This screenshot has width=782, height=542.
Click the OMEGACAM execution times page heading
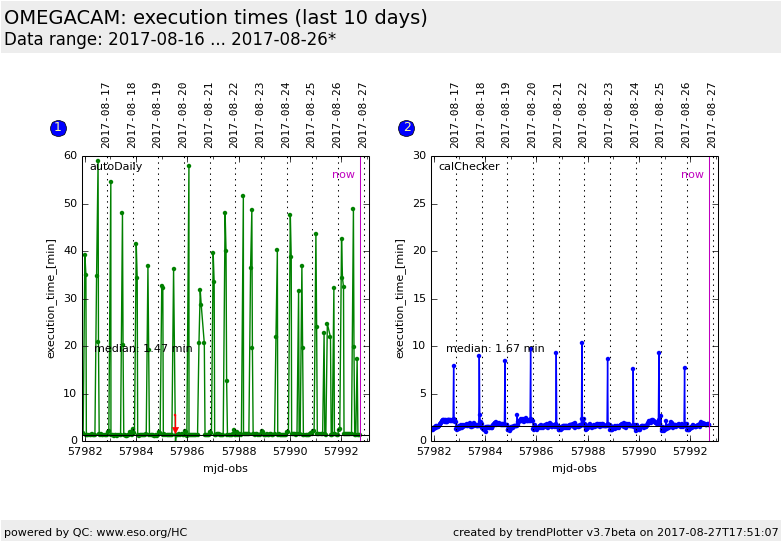(215, 18)
